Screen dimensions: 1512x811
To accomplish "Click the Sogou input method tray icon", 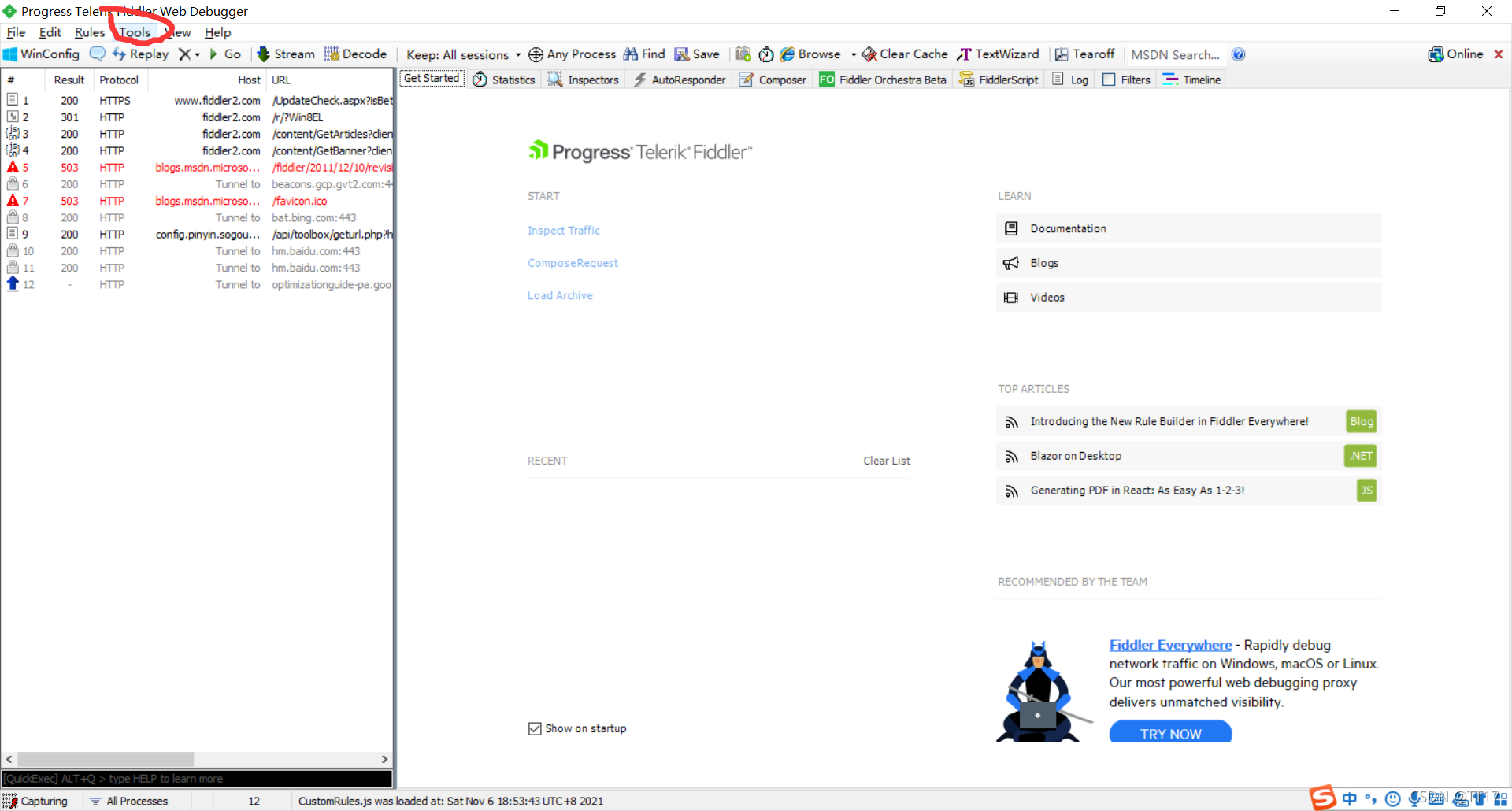I will click(1323, 798).
